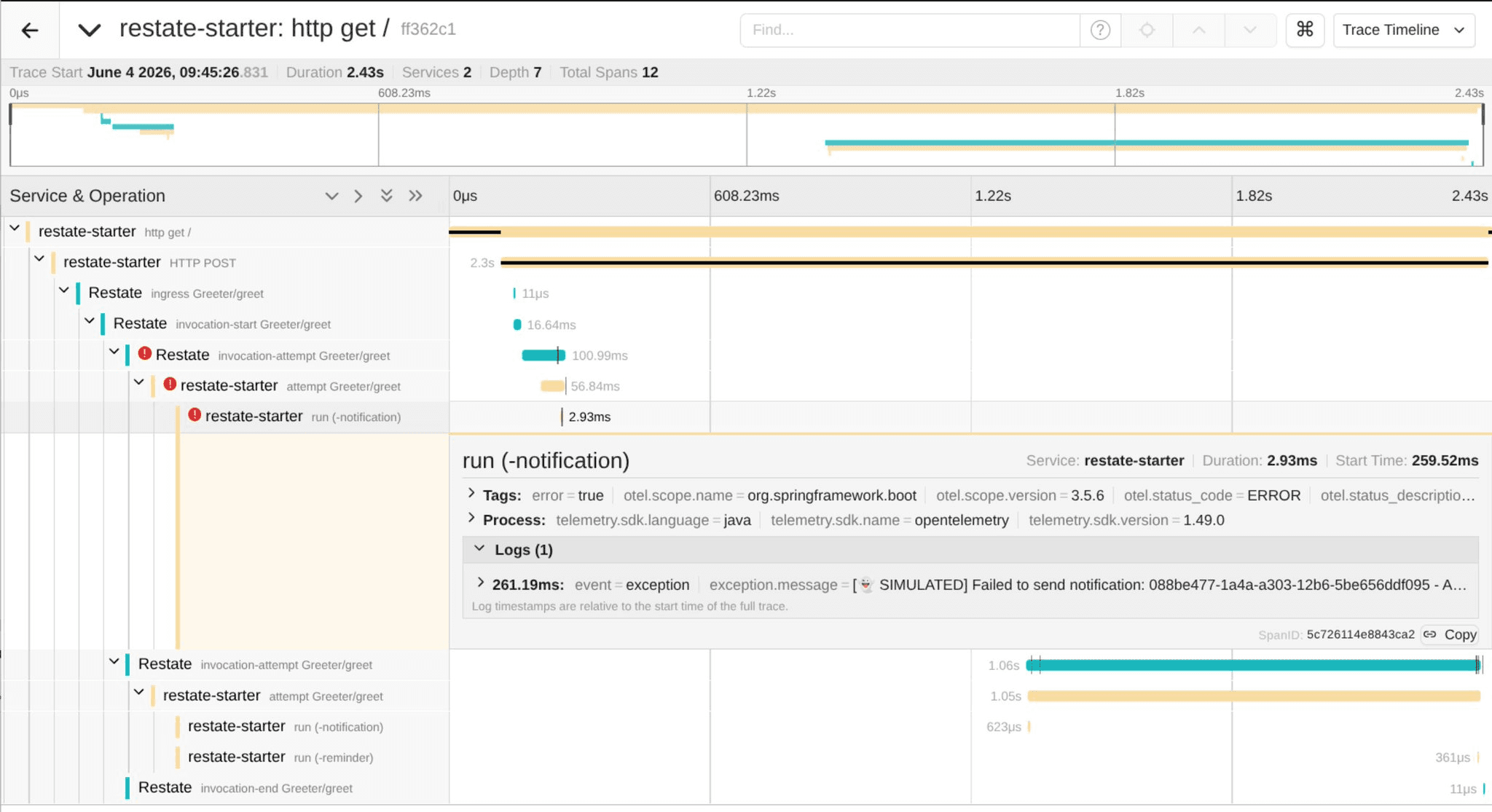Screen dimensions: 1492x812
Task: Click the 608.23ms tick in the minimap
Action: [404, 93]
